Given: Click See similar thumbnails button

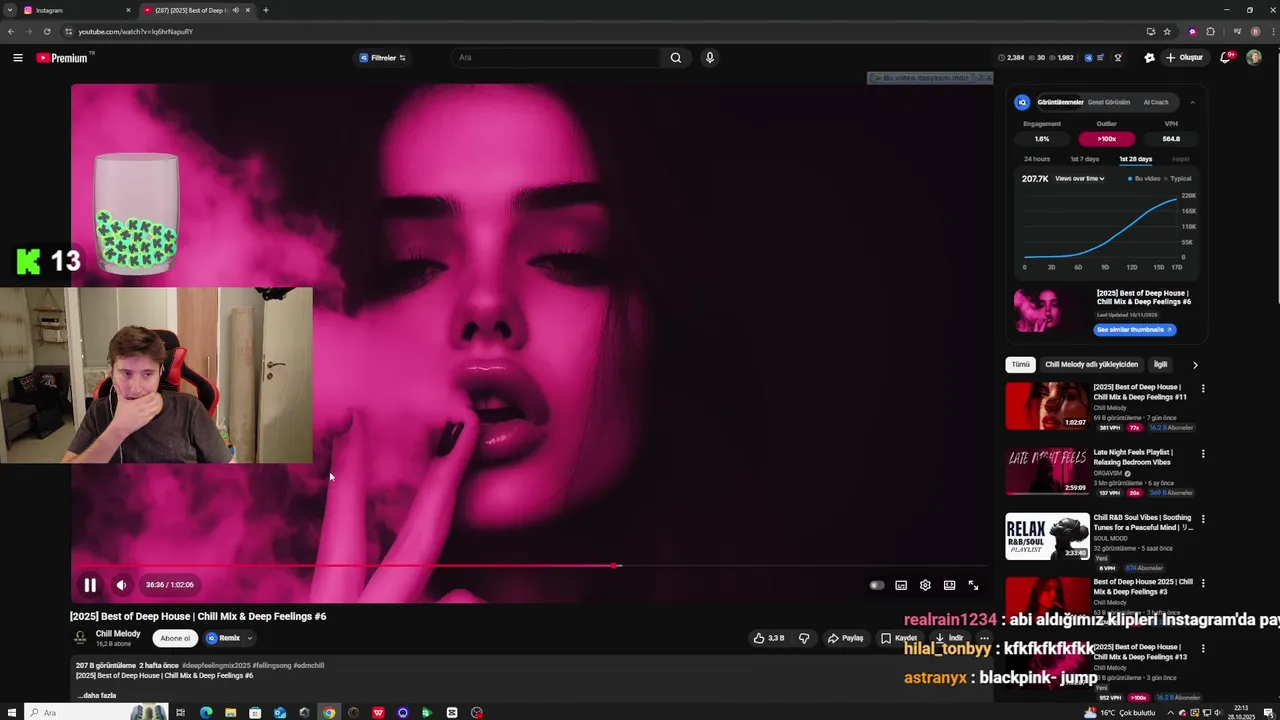Looking at the screenshot, I should (1135, 330).
